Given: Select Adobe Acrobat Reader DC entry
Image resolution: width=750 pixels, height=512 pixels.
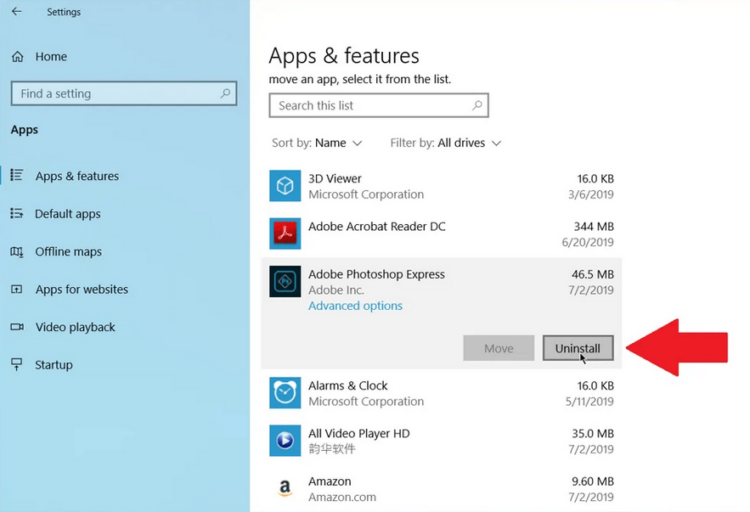Looking at the screenshot, I should (441, 234).
